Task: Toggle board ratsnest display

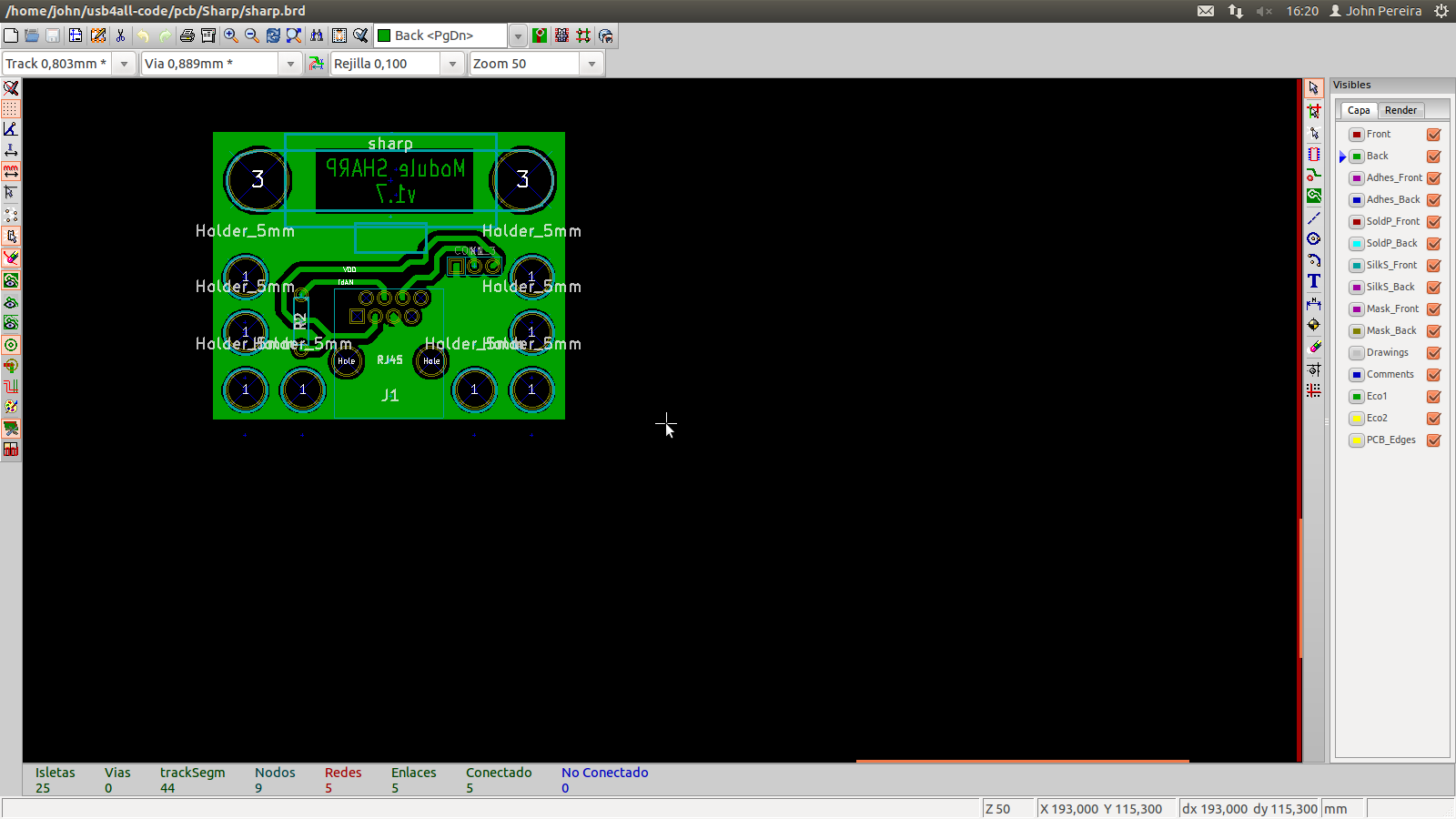Action: click(x=11, y=215)
